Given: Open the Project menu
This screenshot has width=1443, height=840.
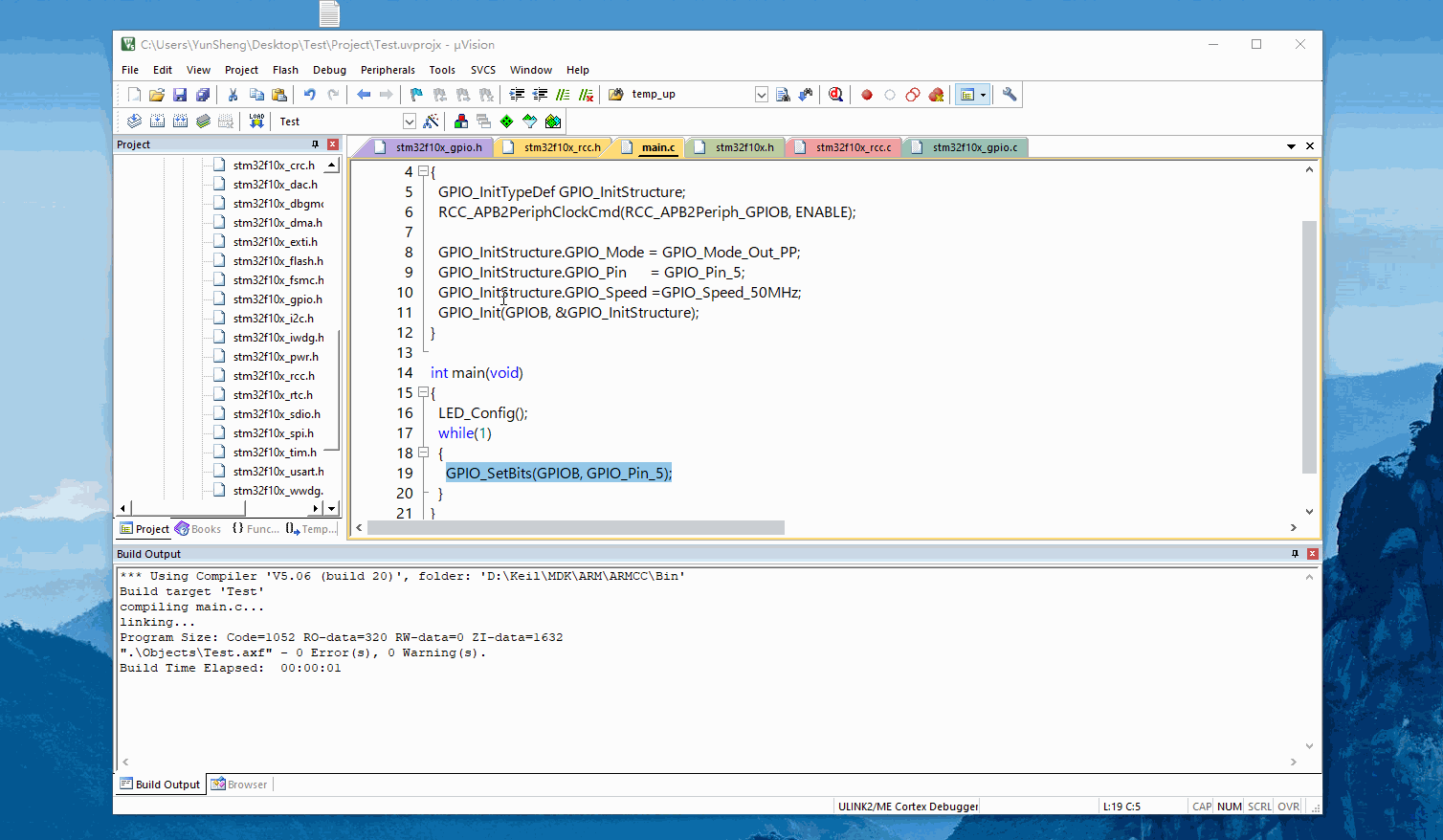Looking at the screenshot, I should click(241, 70).
